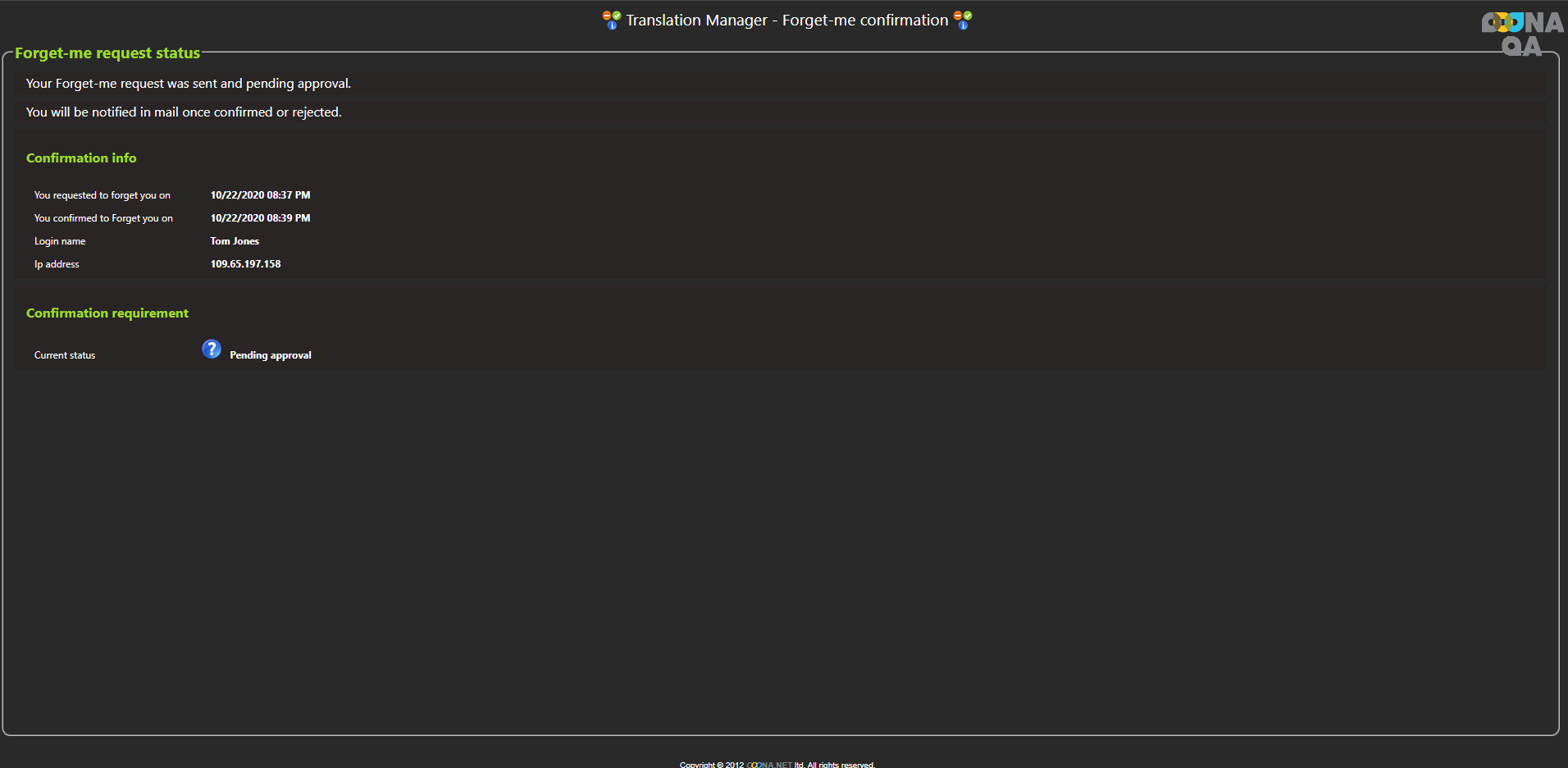Click the OONA QA logo
Image resolution: width=1568 pixels, height=768 pixels.
1521,34
